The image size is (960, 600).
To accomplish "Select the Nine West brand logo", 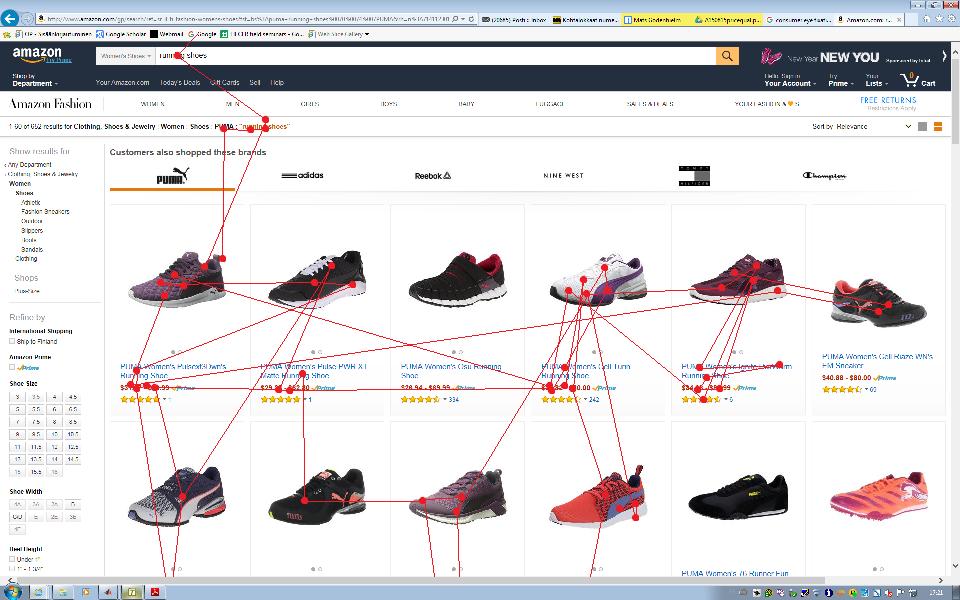I will click(x=563, y=176).
